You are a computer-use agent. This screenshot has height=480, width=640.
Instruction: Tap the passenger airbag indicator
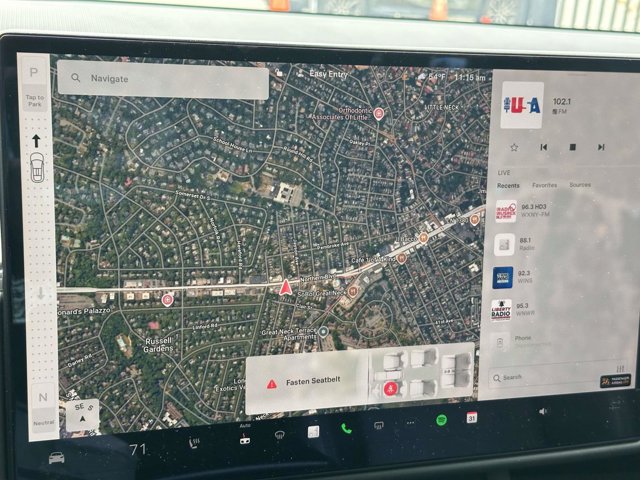pyautogui.click(x=616, y=381)
